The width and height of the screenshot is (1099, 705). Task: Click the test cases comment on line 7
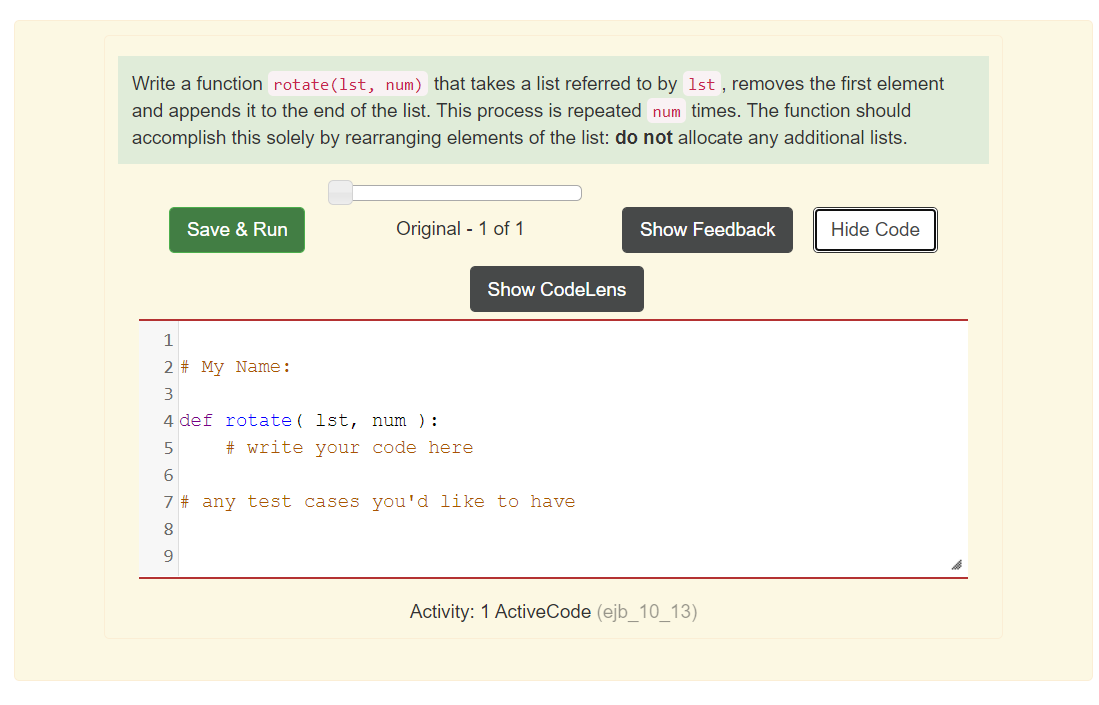377,501
